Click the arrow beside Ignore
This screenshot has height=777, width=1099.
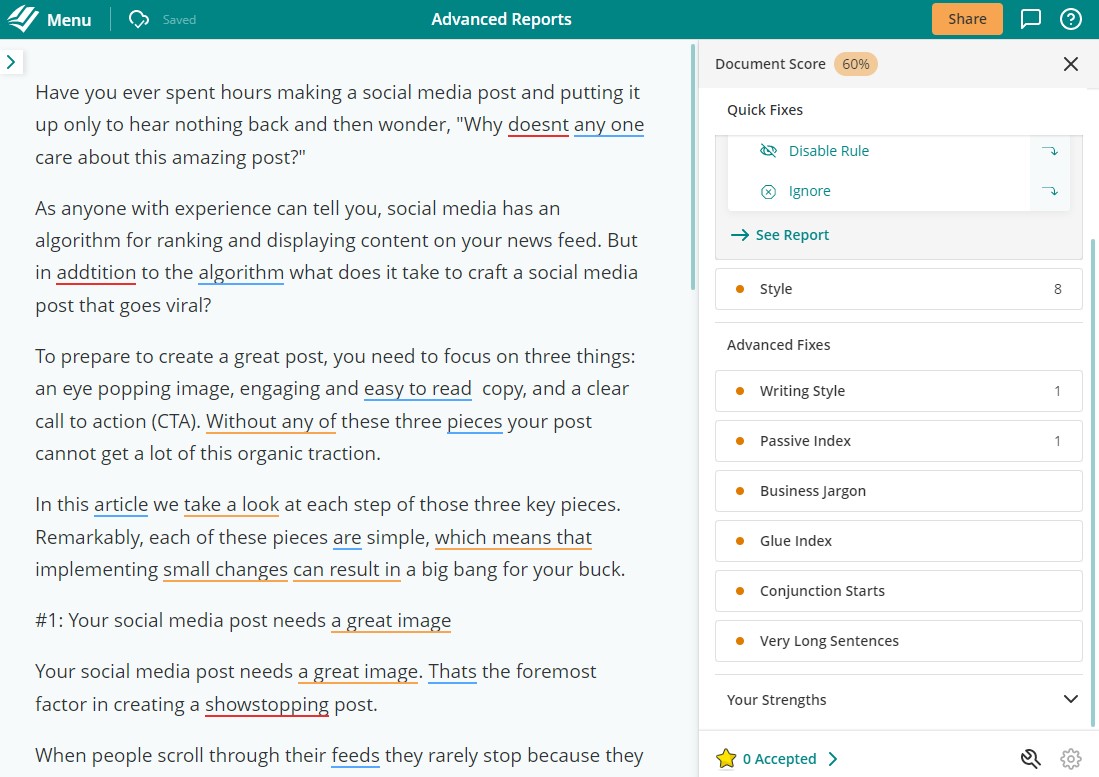(1049, 191)
